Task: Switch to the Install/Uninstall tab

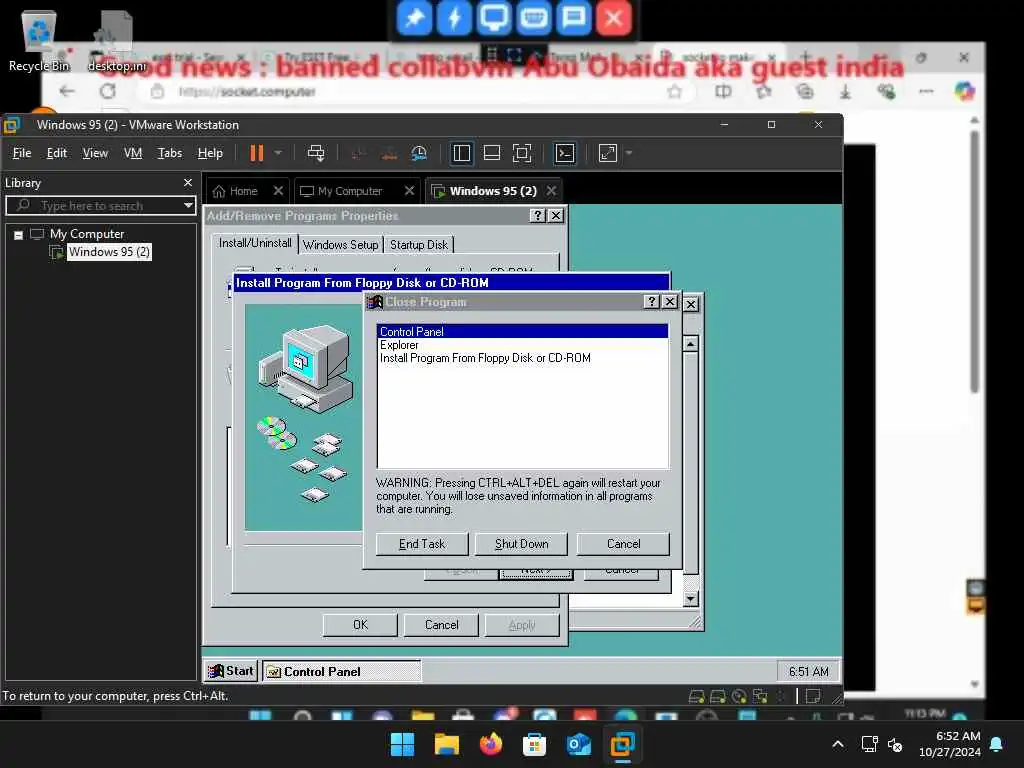Action: [x=255, y=243]
